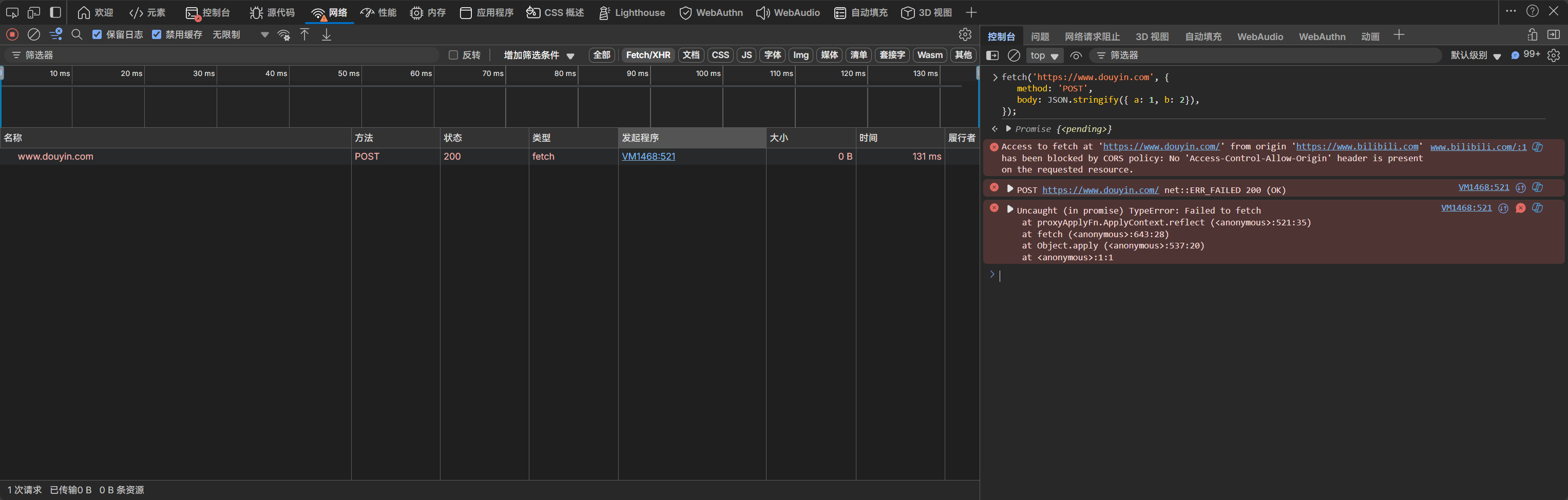
Task: Toggle the console sidebar panel icon
Action: tap(992, 55)
